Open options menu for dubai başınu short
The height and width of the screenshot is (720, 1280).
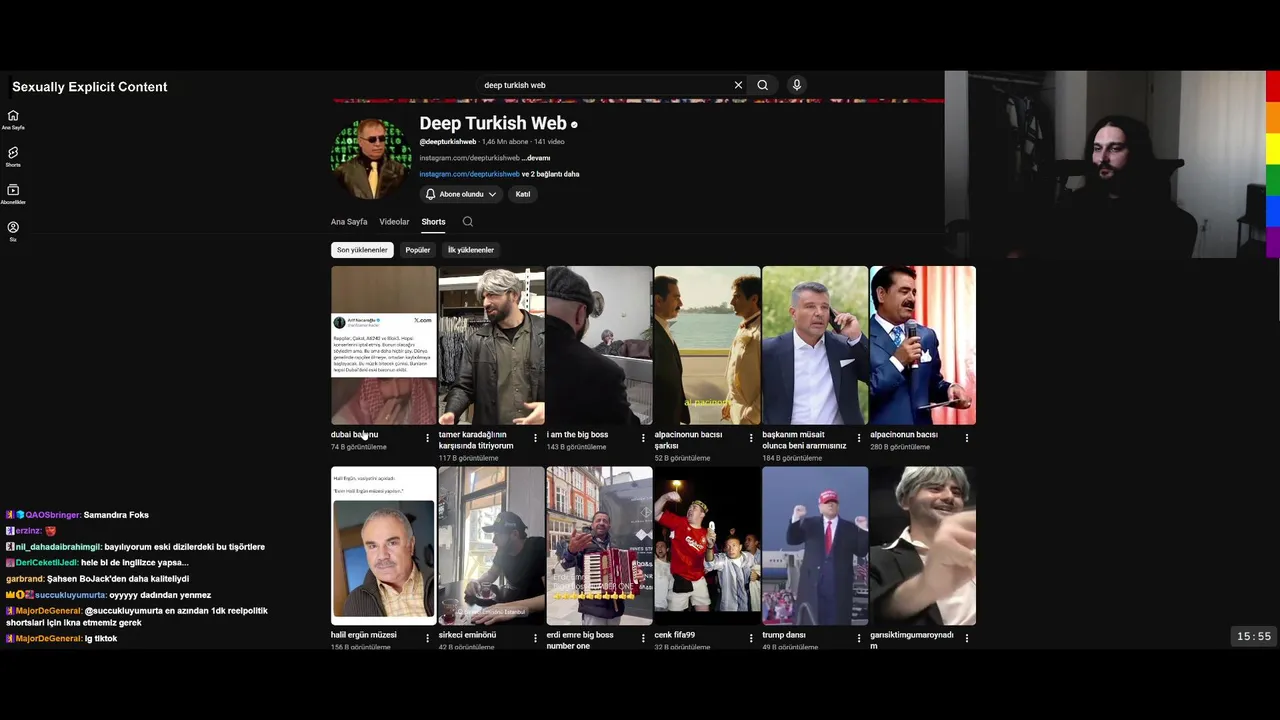428,438
